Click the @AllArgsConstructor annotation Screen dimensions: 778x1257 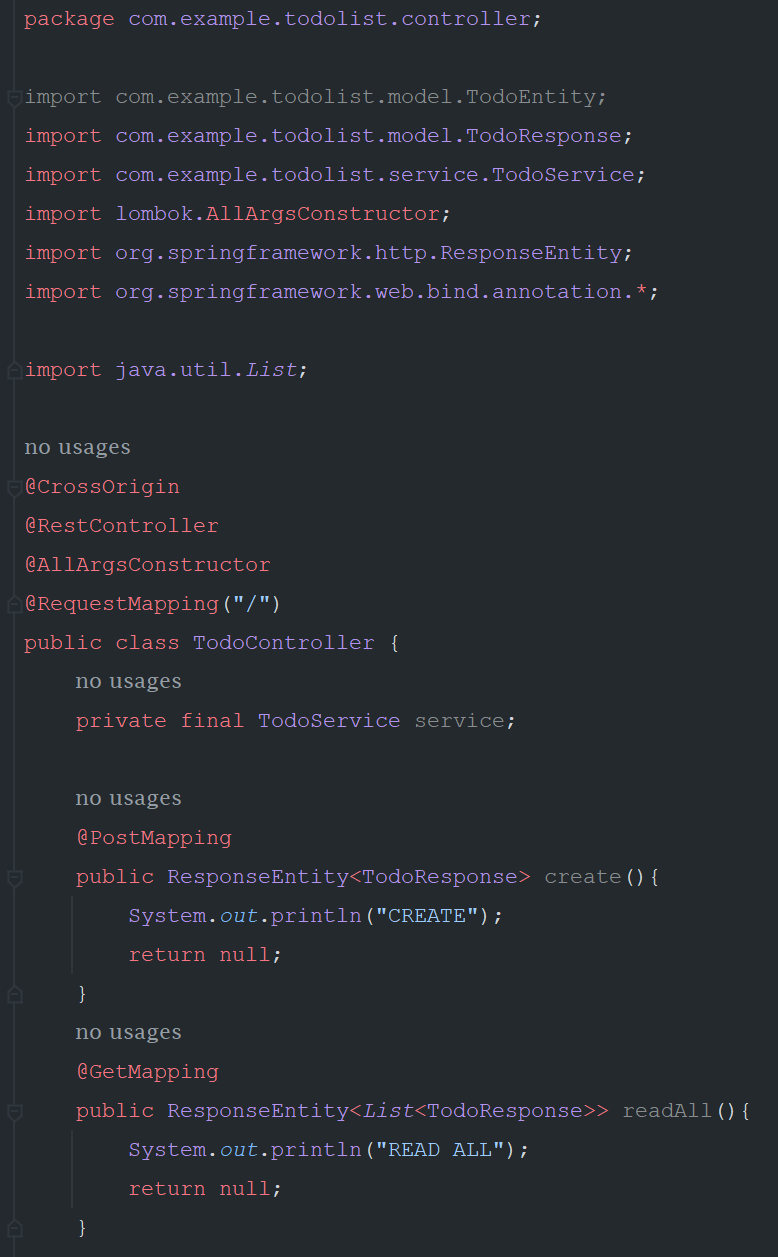point(147,564)
